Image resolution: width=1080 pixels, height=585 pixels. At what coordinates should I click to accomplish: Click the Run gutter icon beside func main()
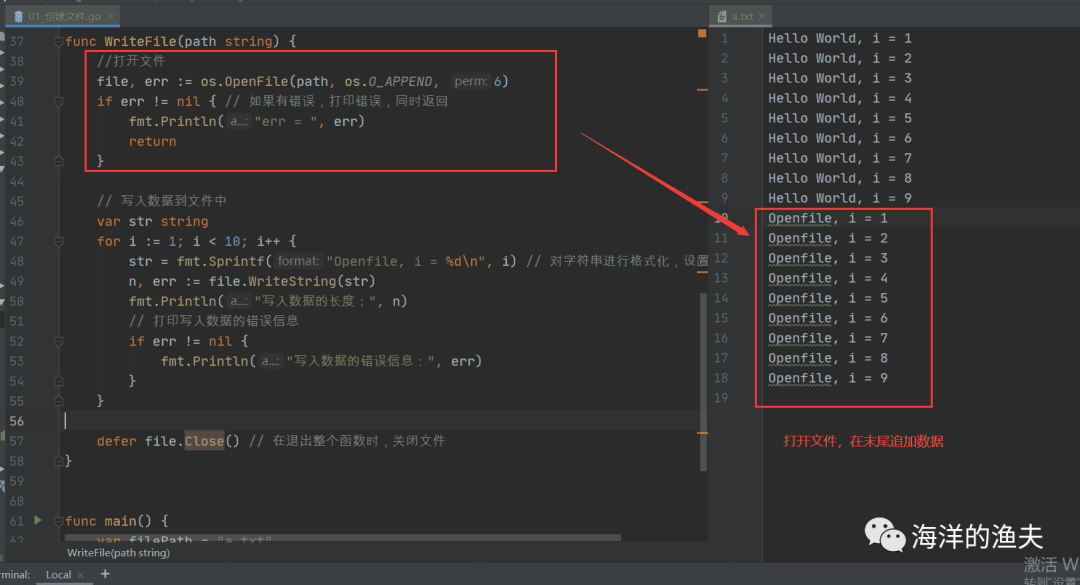(x=38, y=520)
